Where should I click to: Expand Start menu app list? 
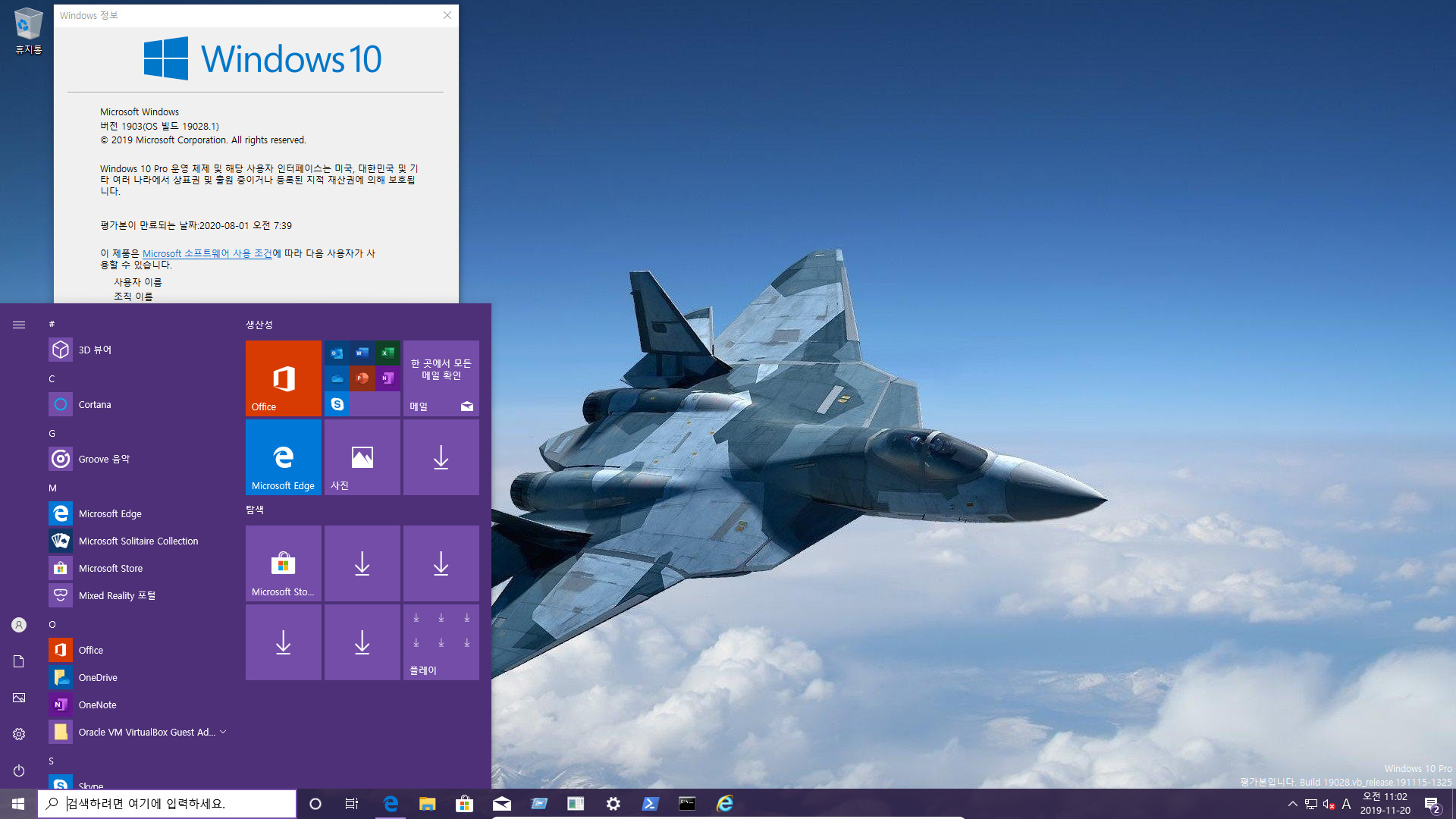(19, 324)
